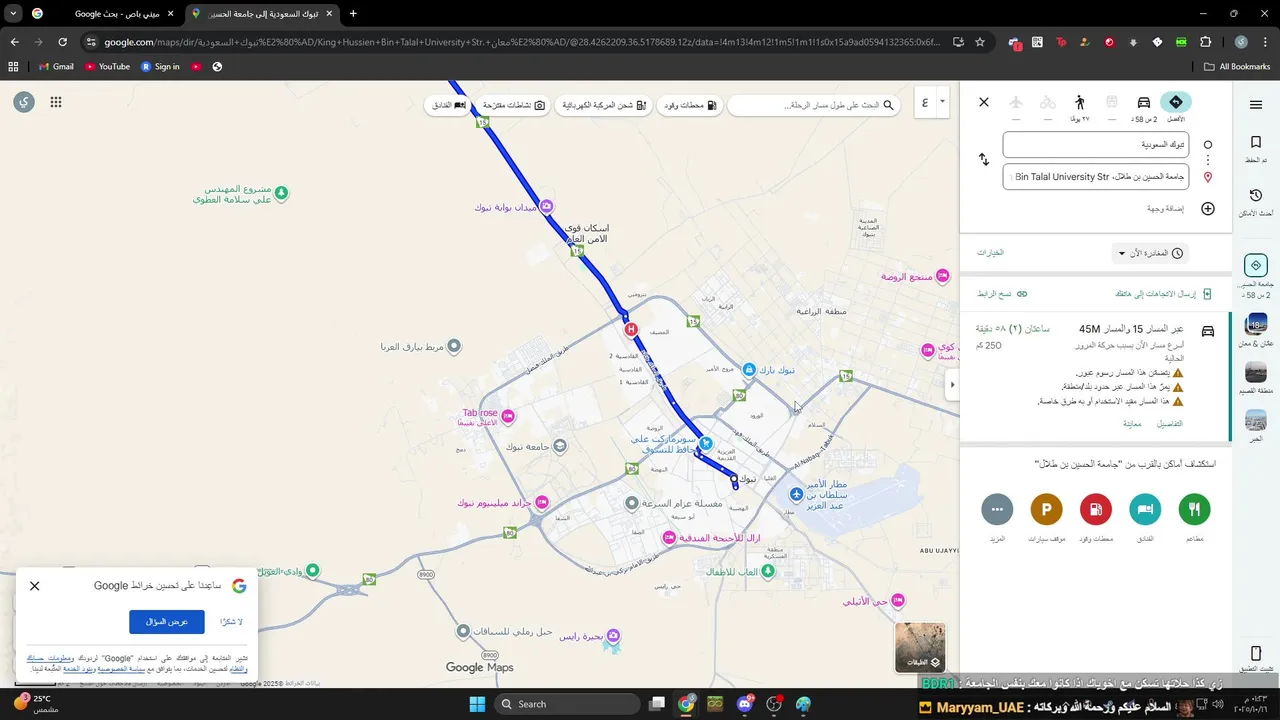Swap starting point and destination
The image size is (1280, 720).
(x=984, y=160)
